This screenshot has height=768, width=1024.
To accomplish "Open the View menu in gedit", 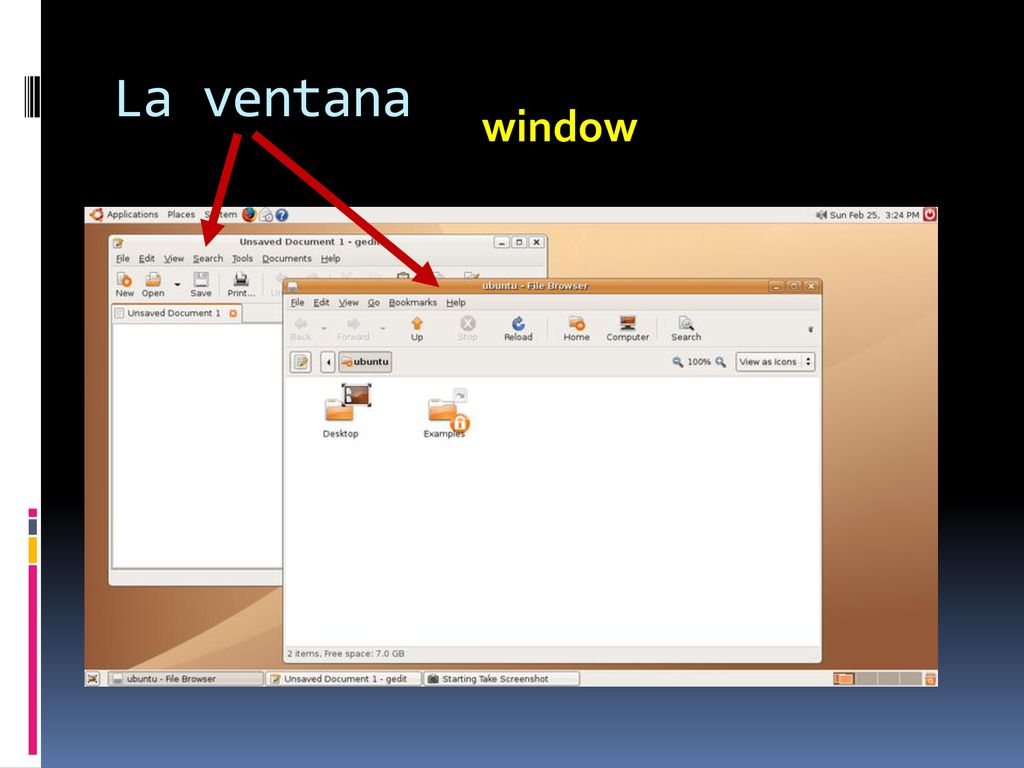I will pyautogui.click(x=174, y=259).
